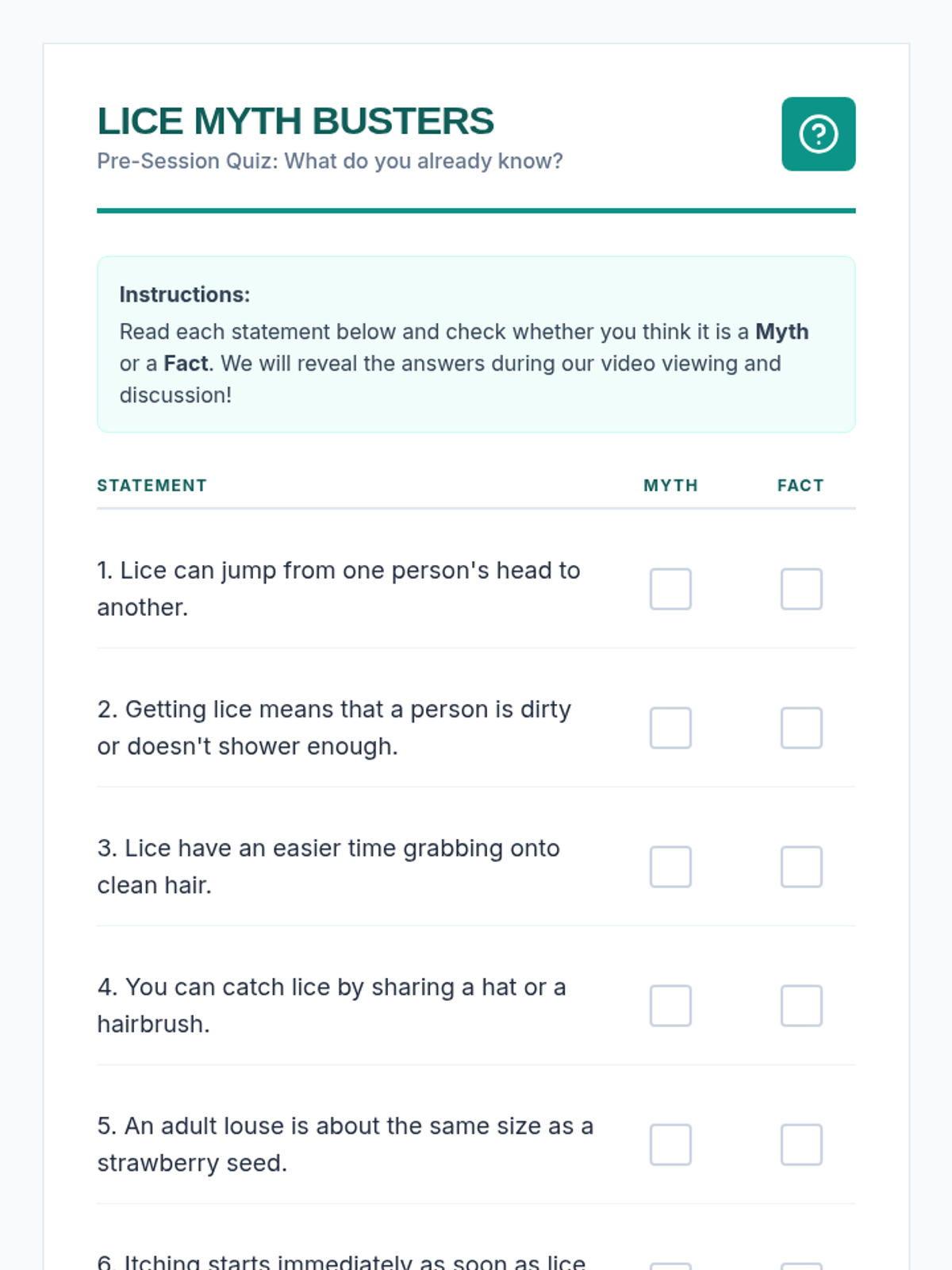Click the STATEMENT column header
The width and height of the screenshot is (952, 1270).
pyautogui.click(x=152, y=486)
